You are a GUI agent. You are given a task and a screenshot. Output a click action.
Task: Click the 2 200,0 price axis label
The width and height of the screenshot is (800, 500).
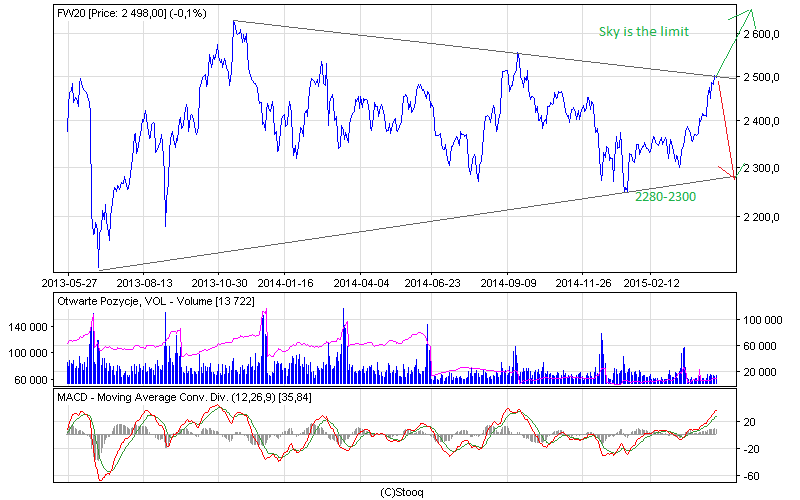[x=762, y=217]
